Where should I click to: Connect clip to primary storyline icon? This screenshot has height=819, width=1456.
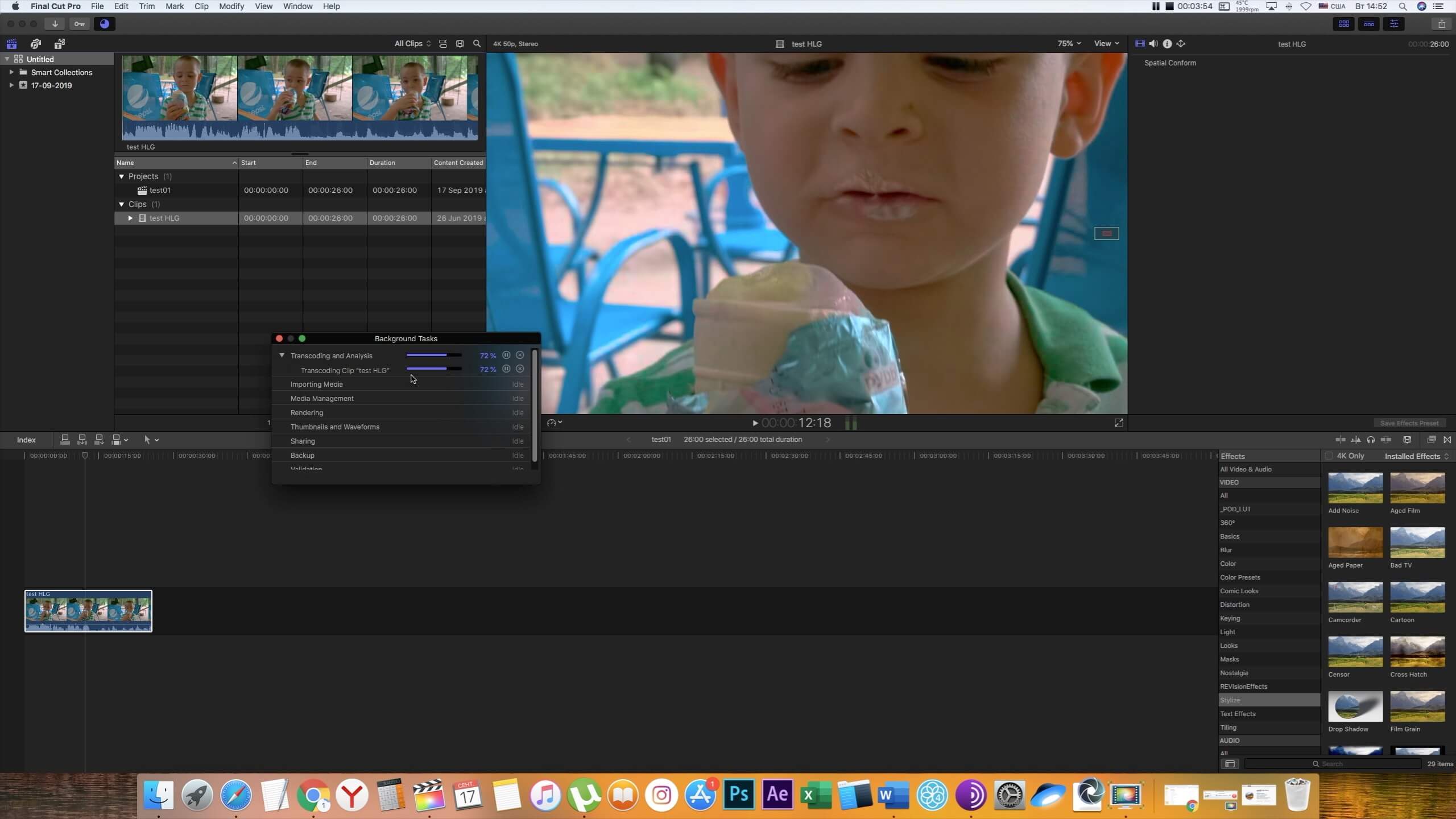[65, 440]
